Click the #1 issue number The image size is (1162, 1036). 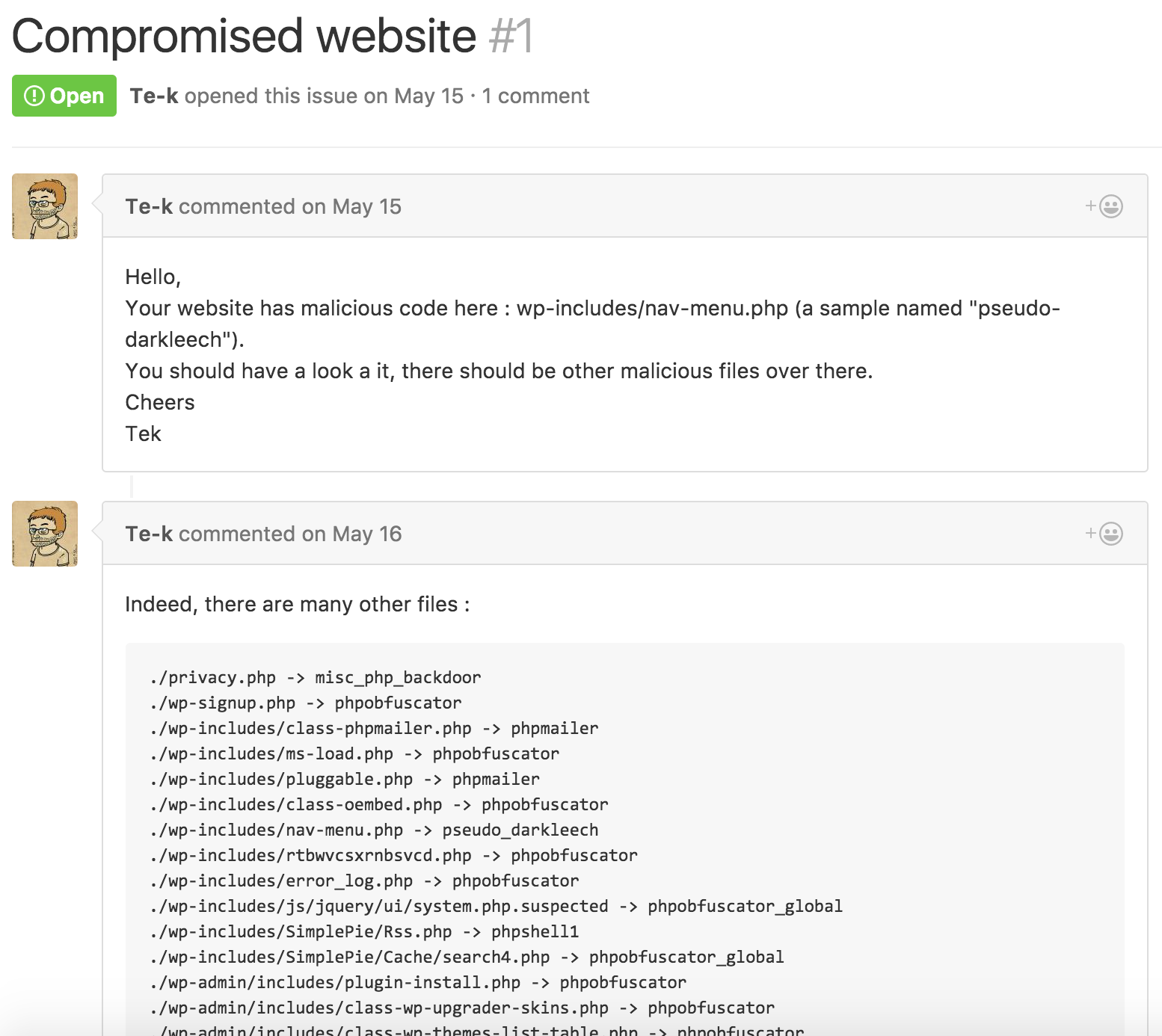pyautogui.click(x=511, y=36)
